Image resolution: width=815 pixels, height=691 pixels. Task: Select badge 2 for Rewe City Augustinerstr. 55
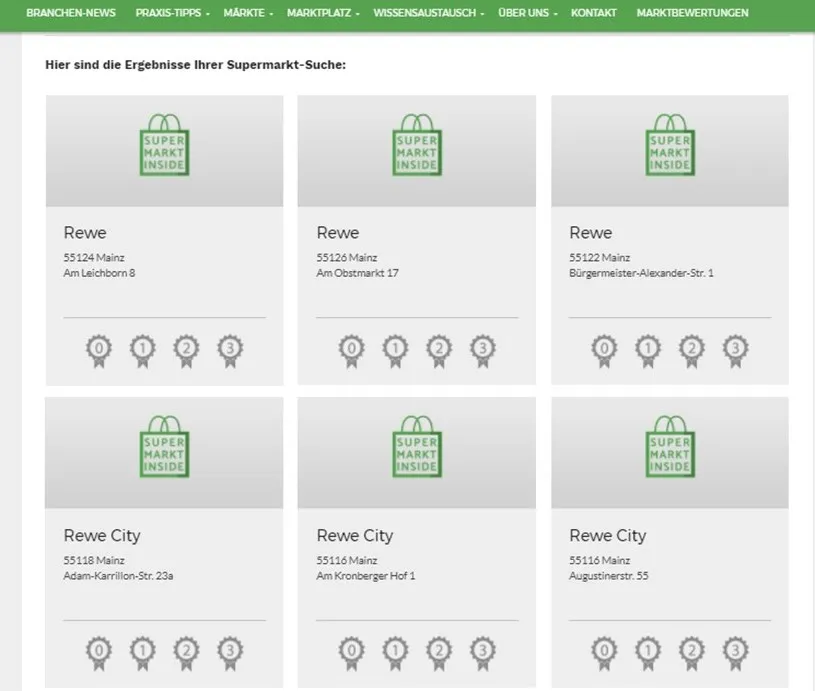click(x=691, y=654)
